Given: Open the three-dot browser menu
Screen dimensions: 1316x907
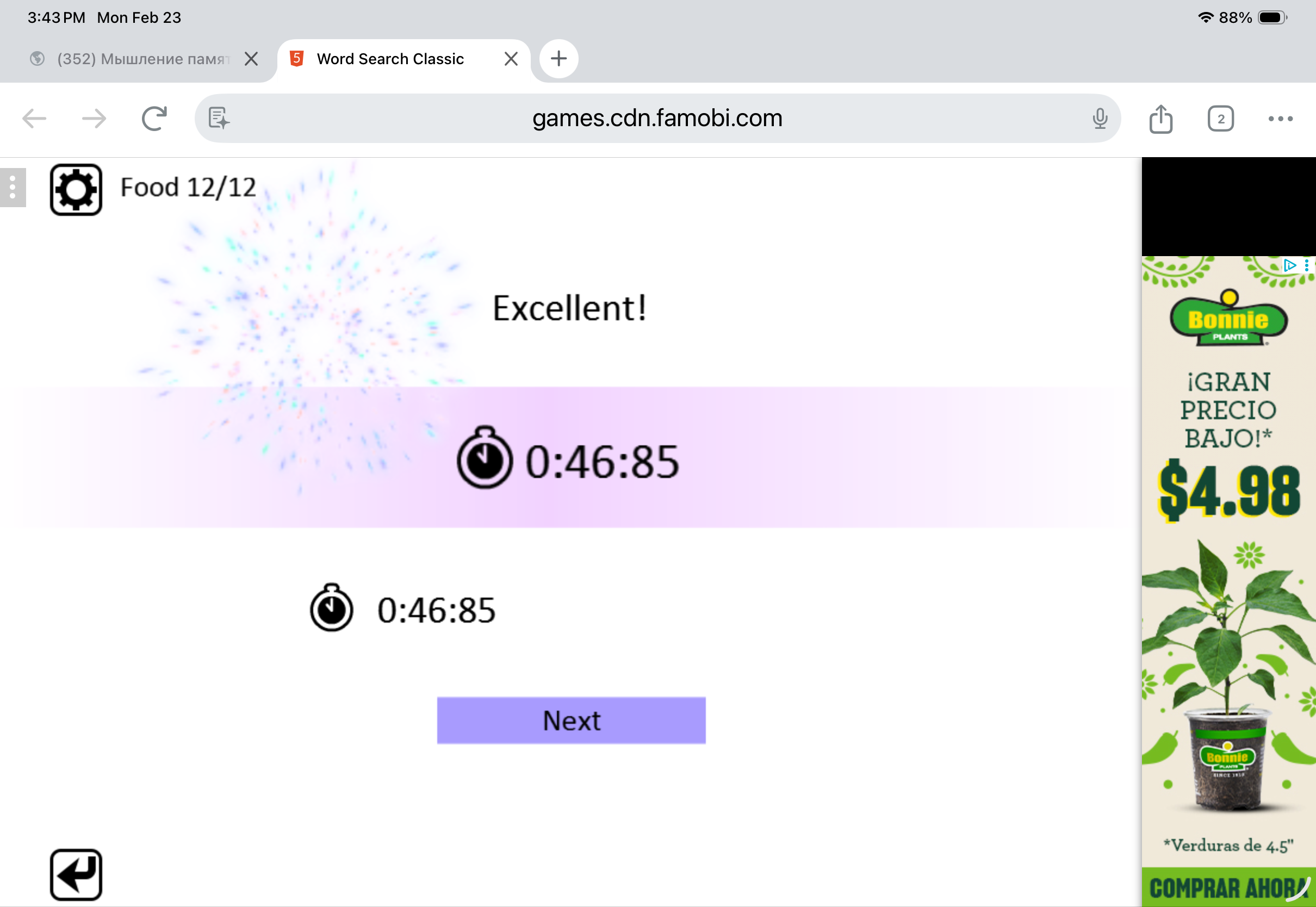Looking at the screenshot, I should 1280,119.
